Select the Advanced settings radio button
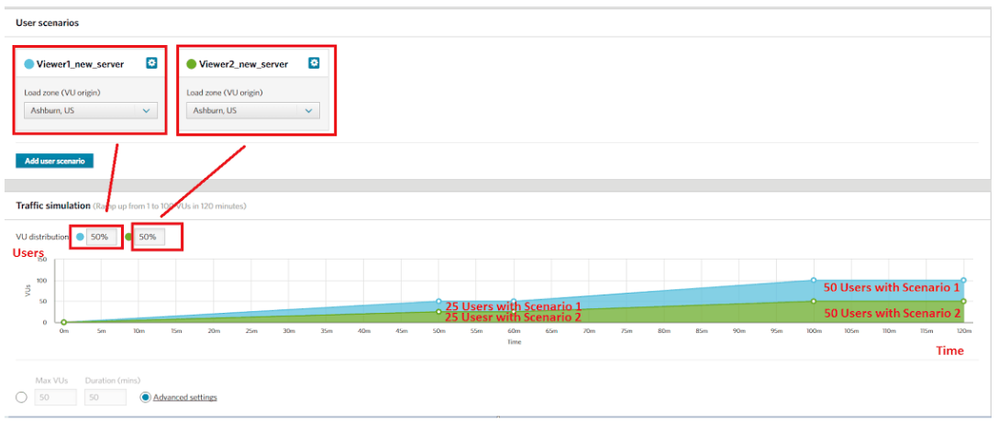The width and height of the screenshot is (998, 423). [x=146, y=397]
